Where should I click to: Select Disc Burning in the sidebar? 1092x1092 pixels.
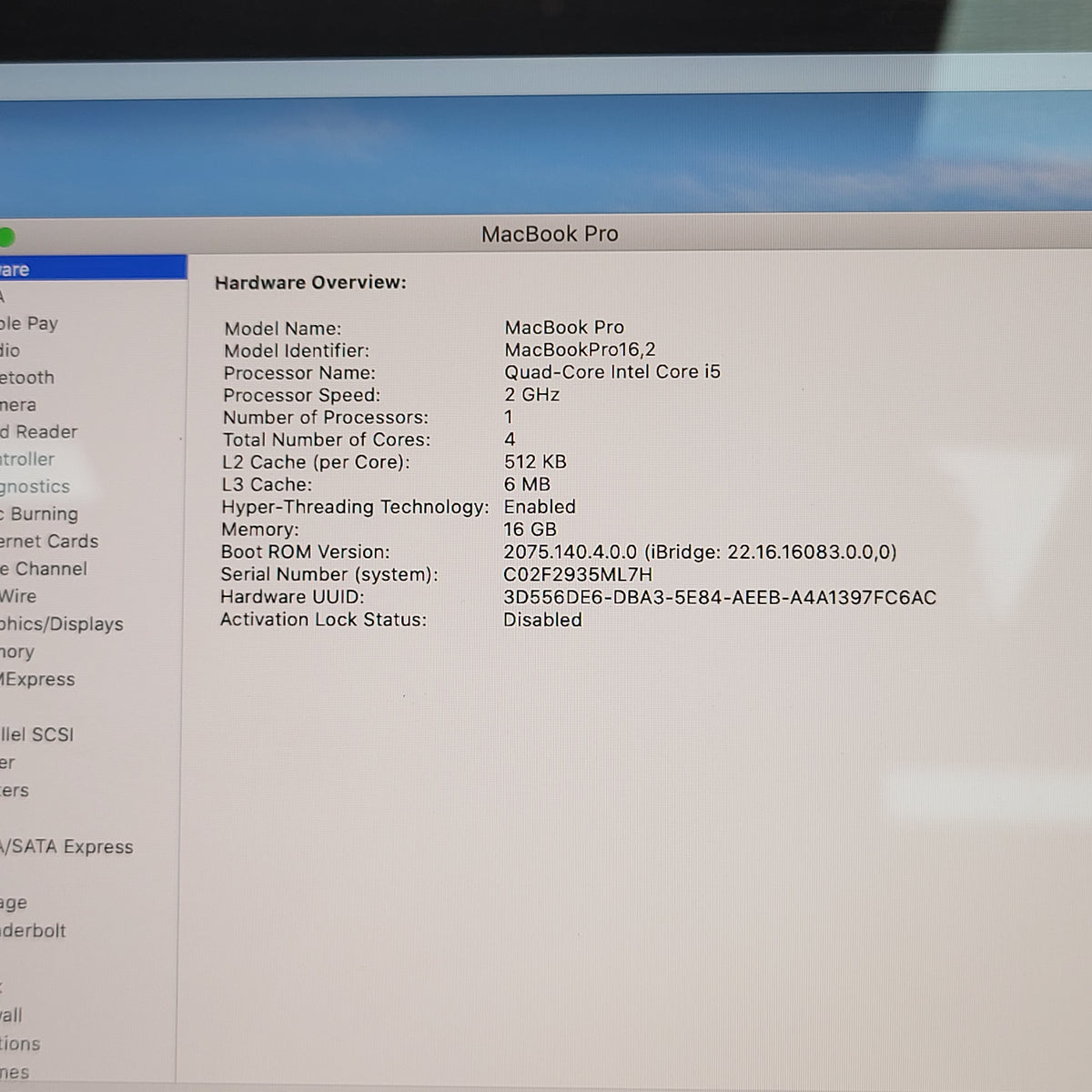point(39,514)
